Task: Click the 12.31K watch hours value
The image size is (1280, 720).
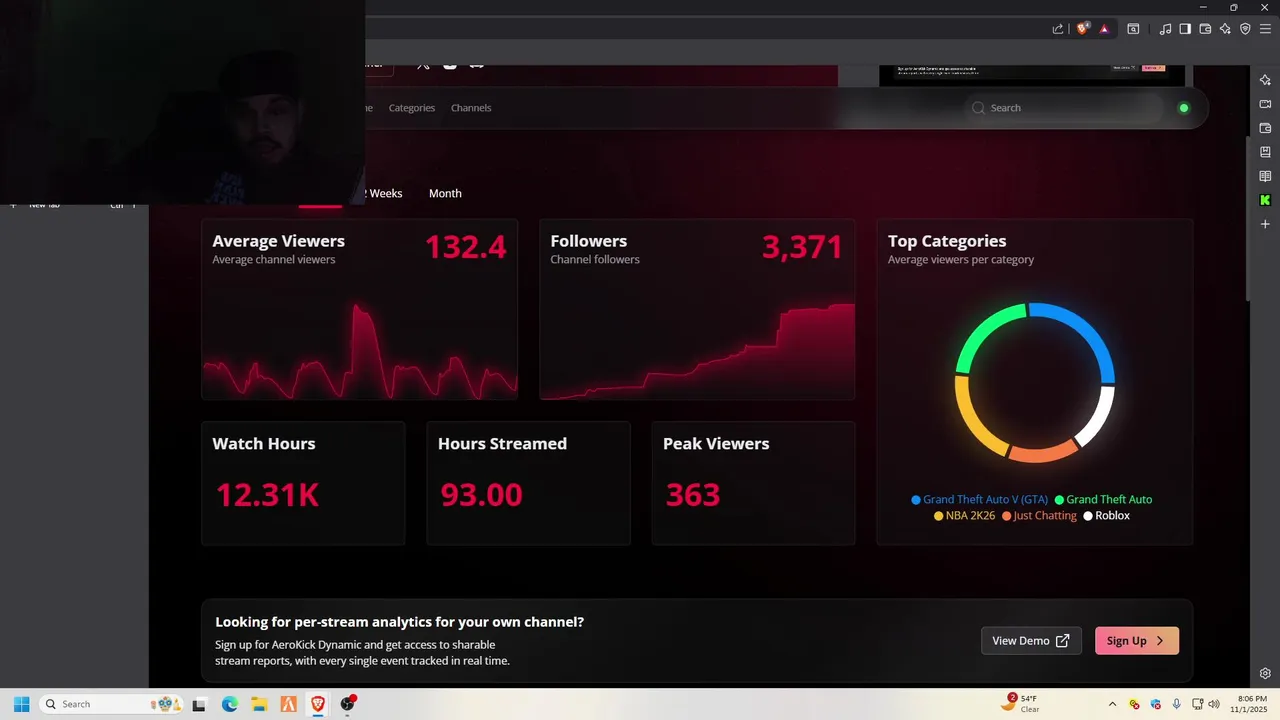Action: pos(267,494)
